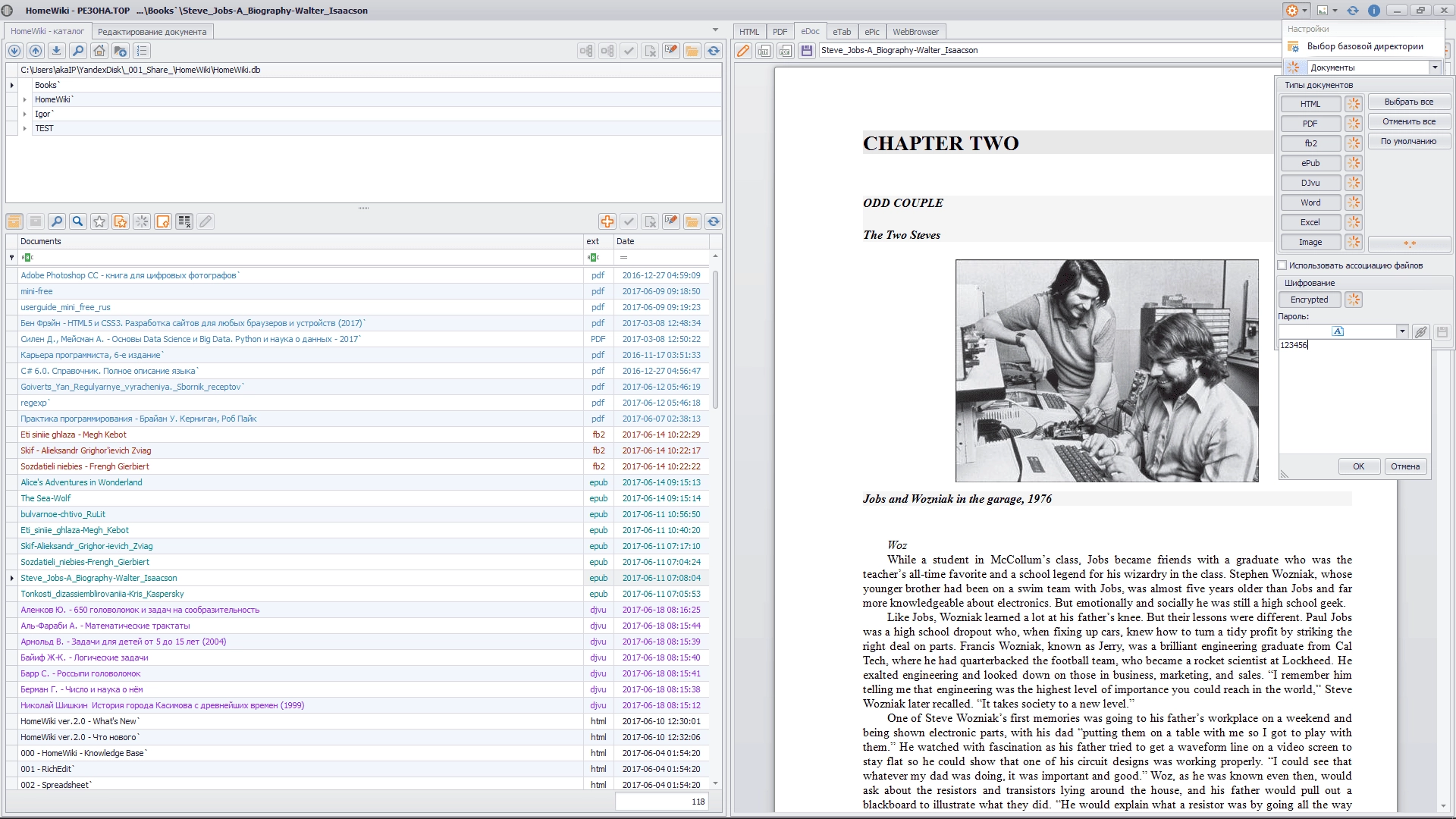1456x819 pixels.
Task: Expand the TEST tree node
Action: pyautogui.click(x=25, y=128)
